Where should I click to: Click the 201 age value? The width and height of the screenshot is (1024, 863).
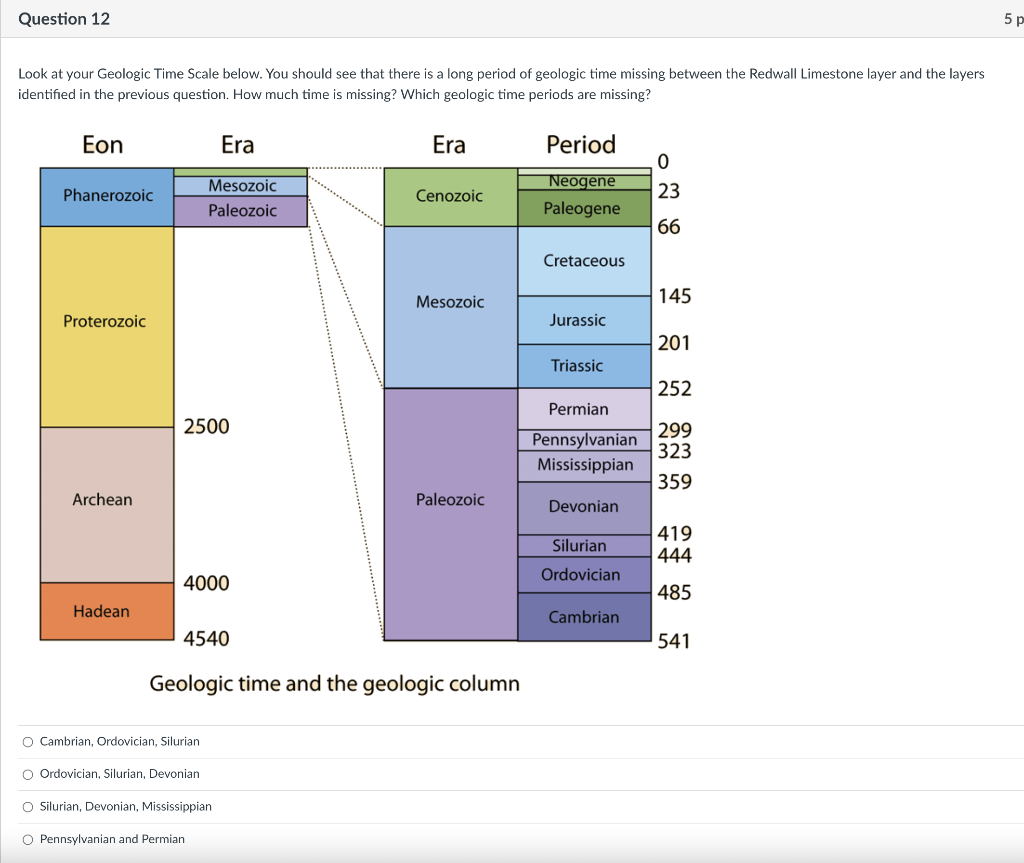674,344
